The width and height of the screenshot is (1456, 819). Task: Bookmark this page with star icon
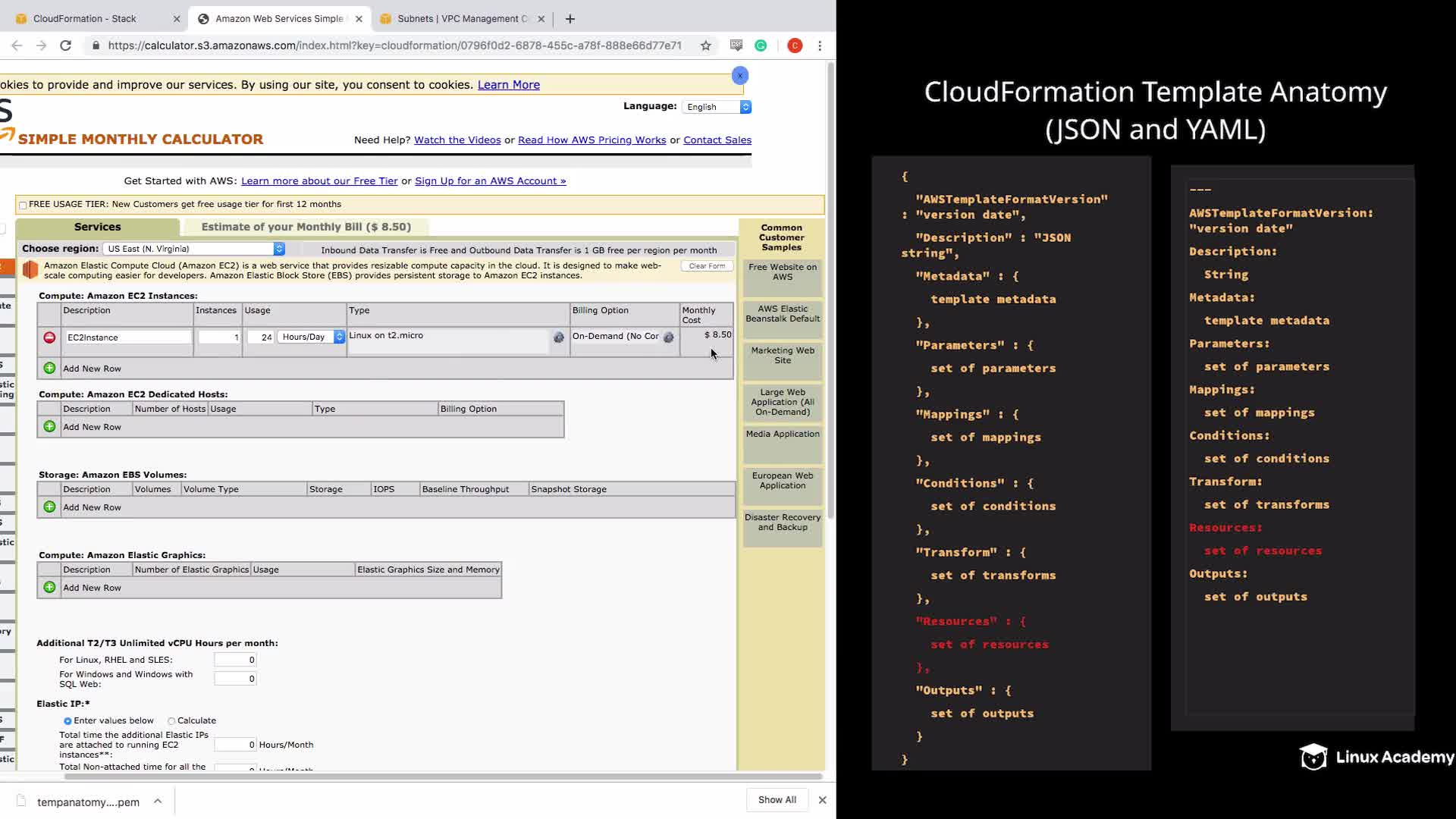[x=706, y=45]
